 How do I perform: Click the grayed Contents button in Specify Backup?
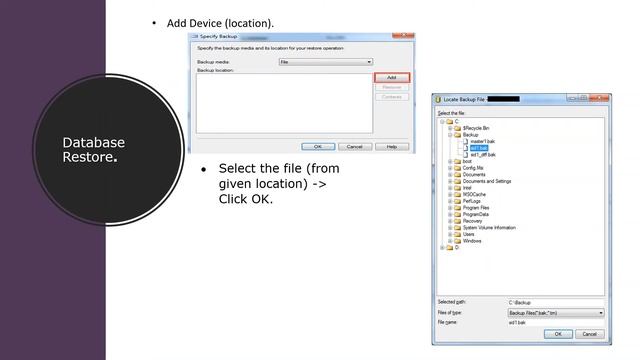pos(392,97)
